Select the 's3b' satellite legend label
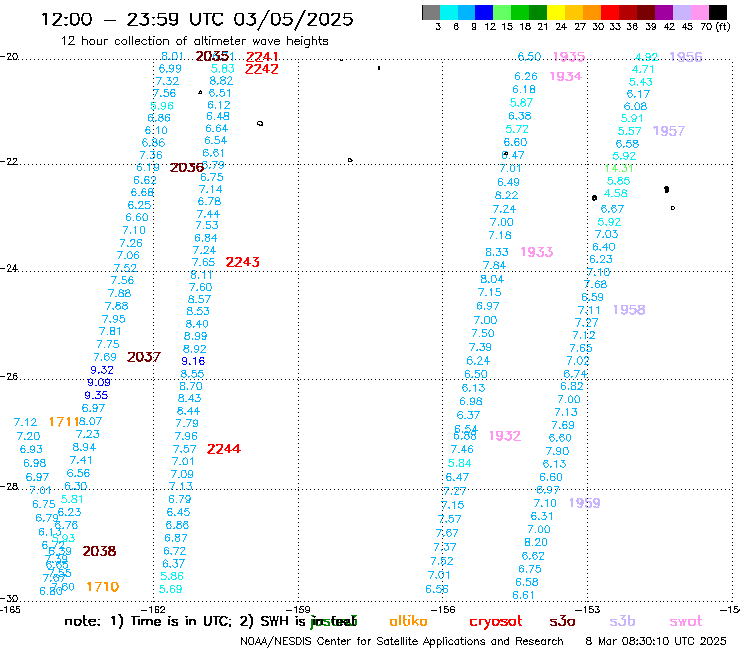740x650 pixels. [x=622, y=621]
